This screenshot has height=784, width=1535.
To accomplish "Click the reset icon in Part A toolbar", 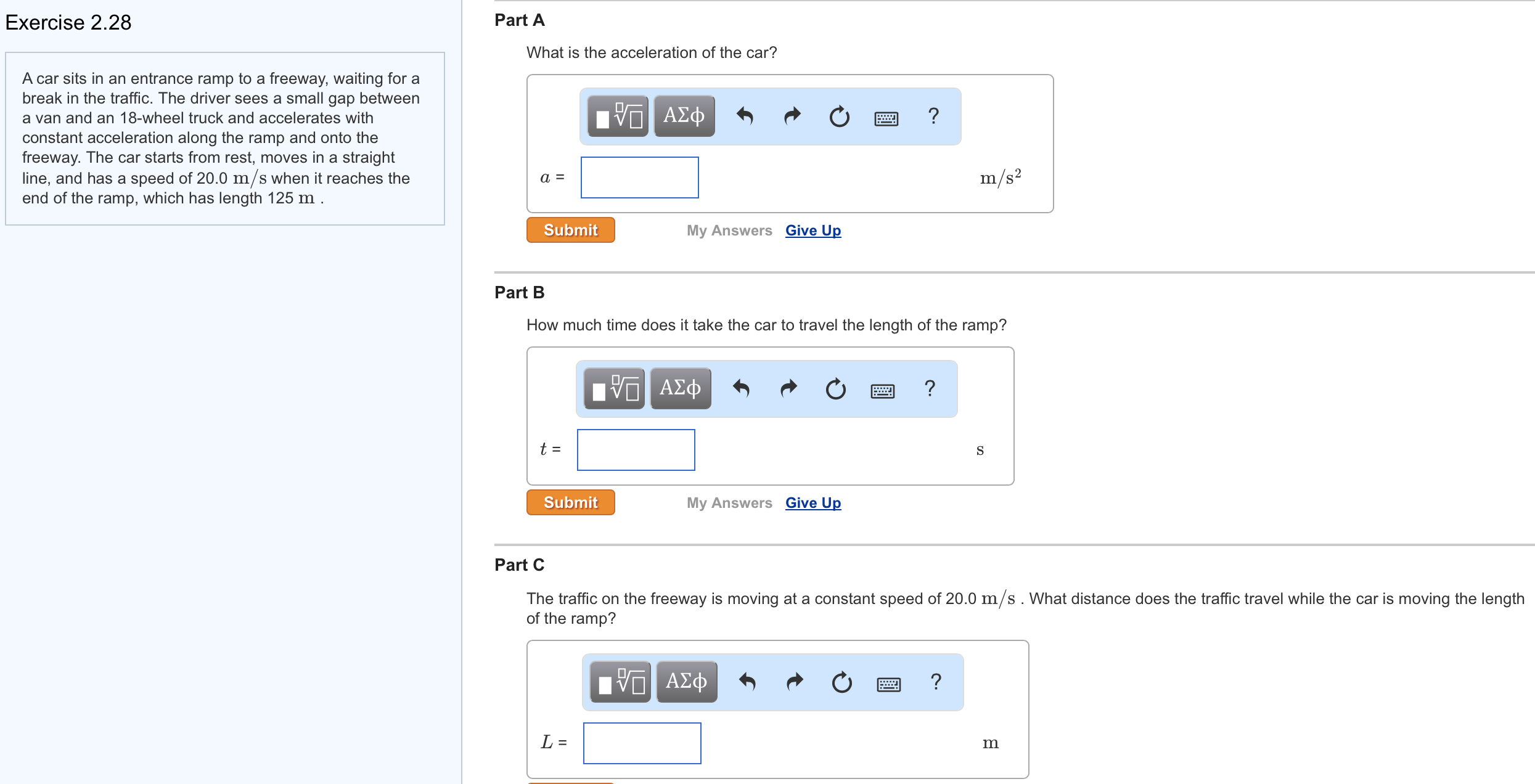I will [x=839, y=116].
